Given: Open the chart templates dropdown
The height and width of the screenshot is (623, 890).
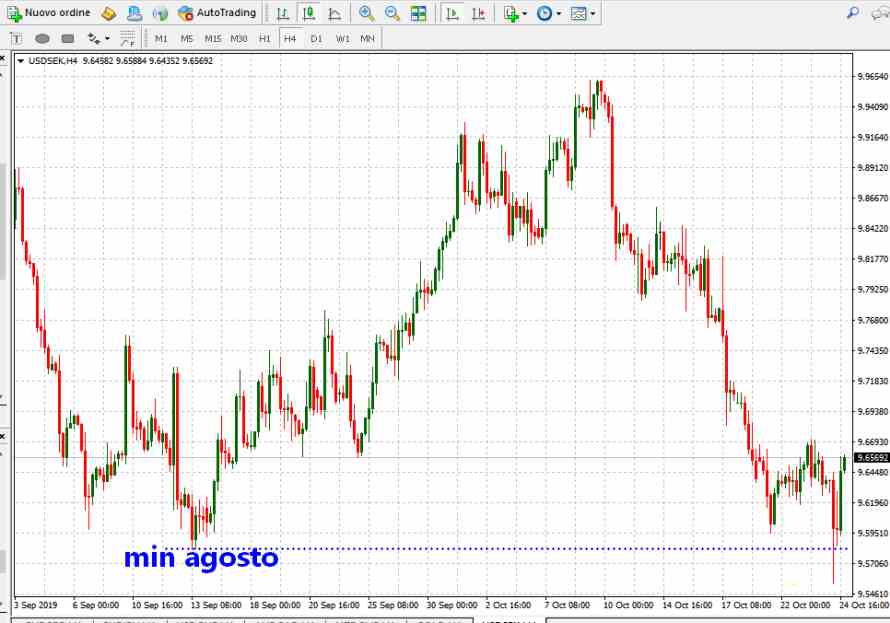Looking at the screenshot, I should tap(583, 13).
